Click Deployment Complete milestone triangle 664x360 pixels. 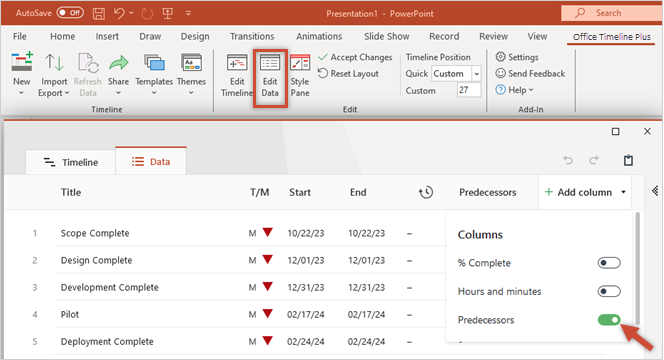(x=267, y=341)
